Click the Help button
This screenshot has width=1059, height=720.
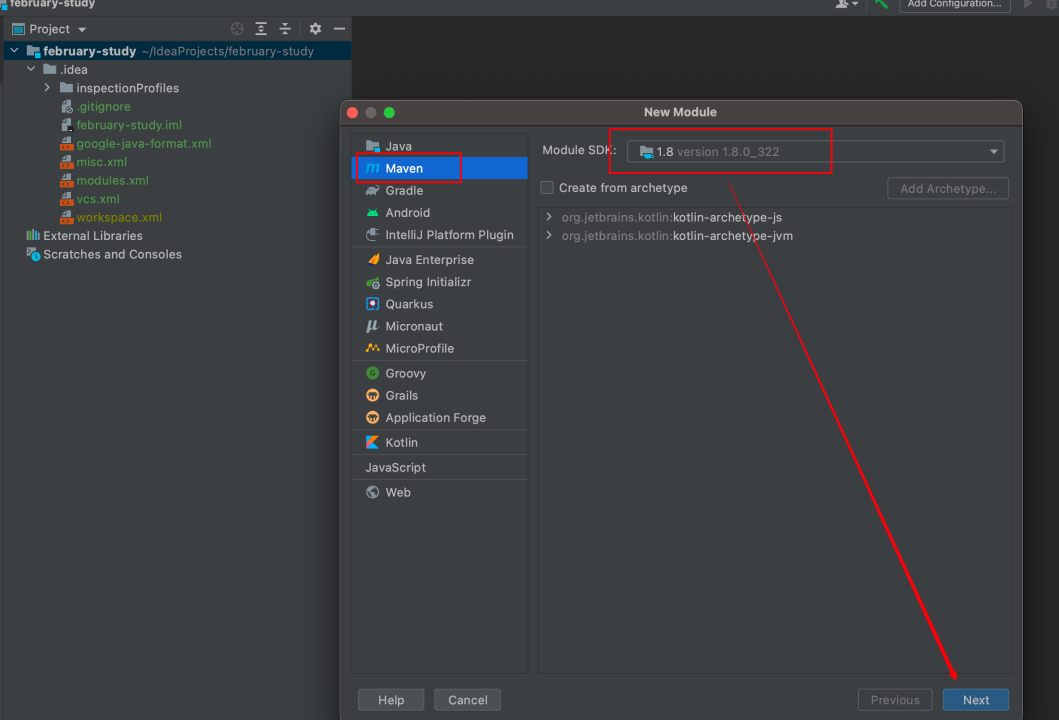pos(391,700)
